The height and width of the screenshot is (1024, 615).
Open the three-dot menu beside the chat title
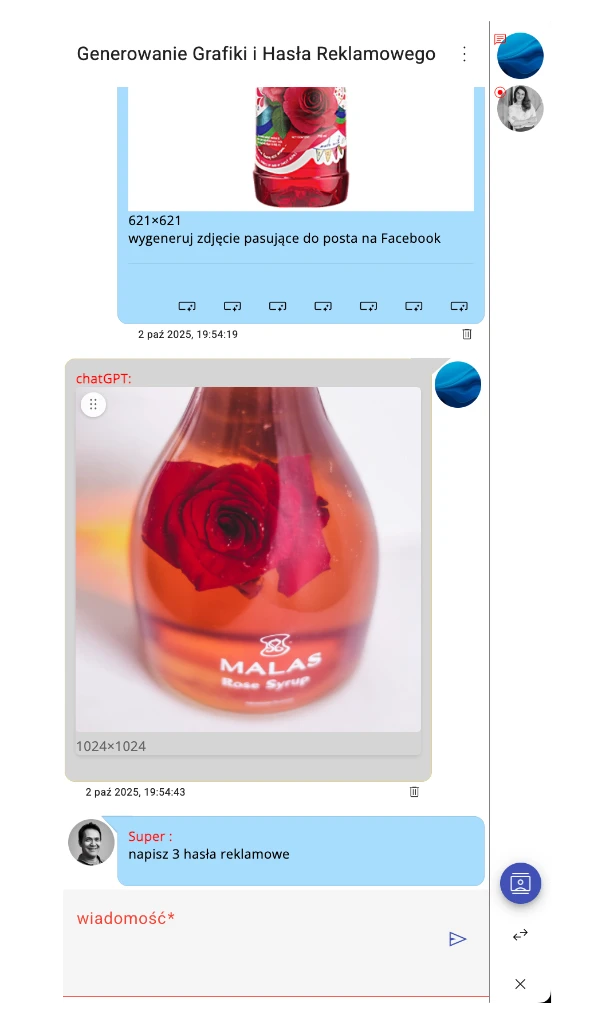coord(464,54)
